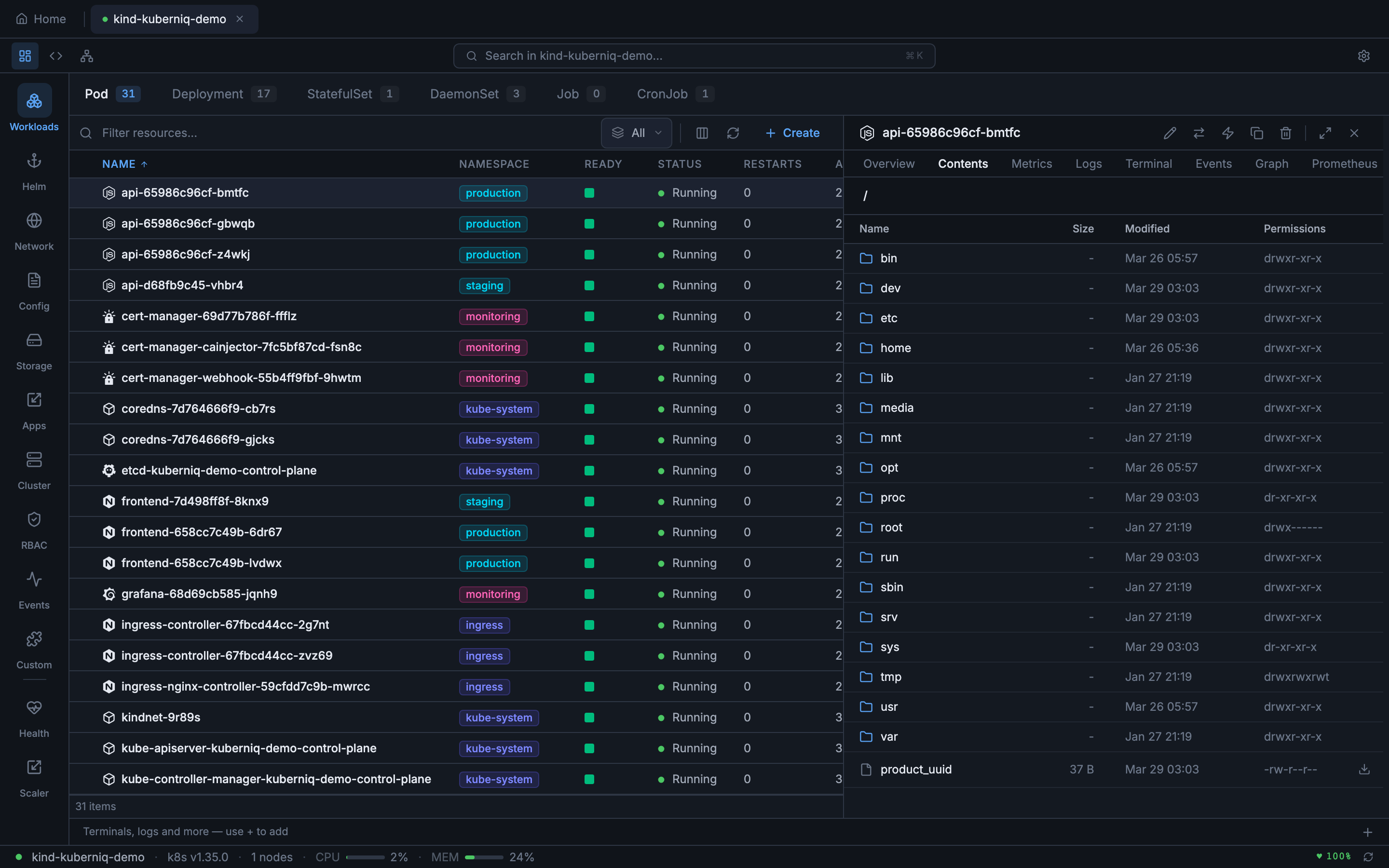This screenshot has width=1389, height=868.
Task: Switch to the Logs tab
Action: [1088, 163]
